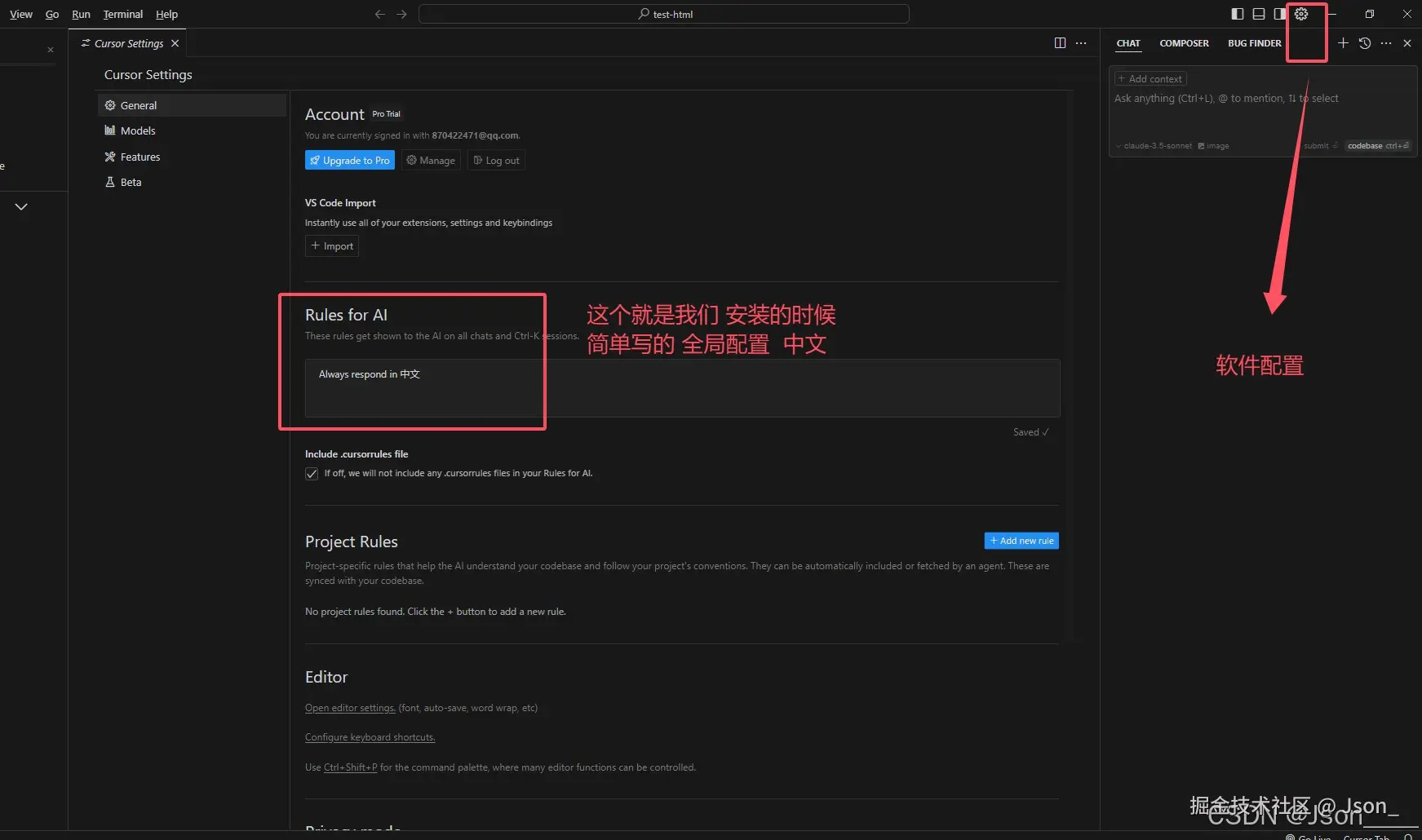Toggle the Include .cursorrules file checkbox

(x=312, y=474)
